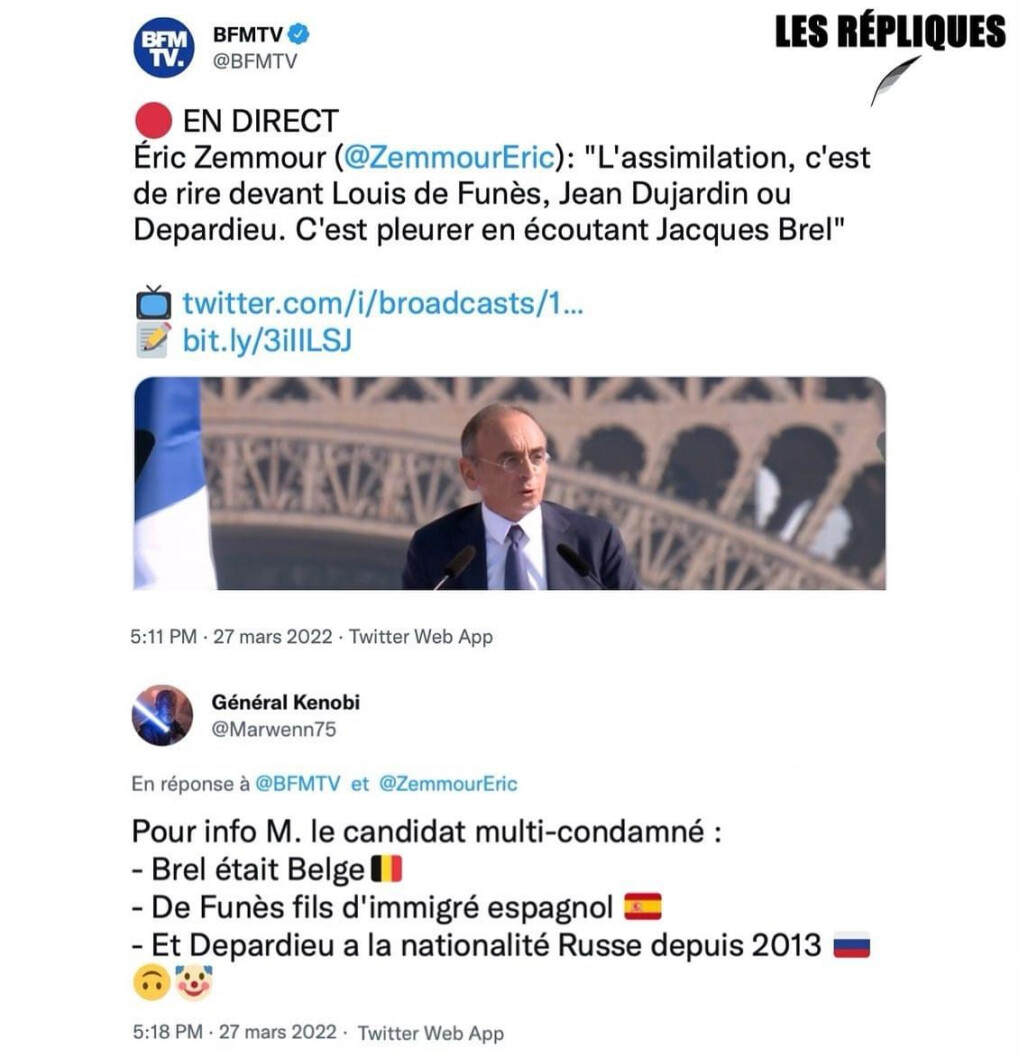Click the clown face emoji
Image resolution: width=1019 pixels, height=1058 pixels.
[194, 982]
